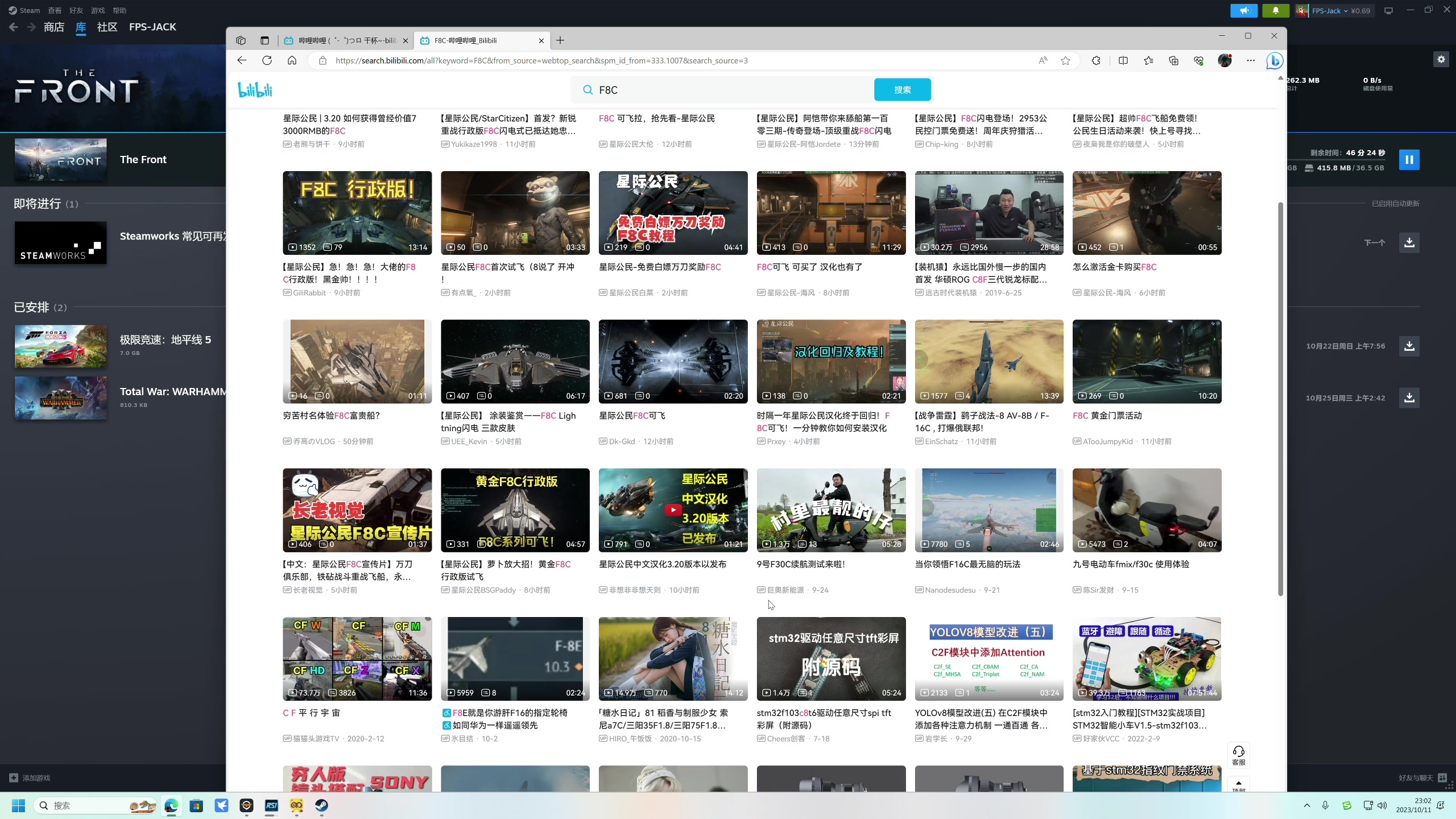
Task: Open the Edge profile avatar
Action: tap(1225, 60)
